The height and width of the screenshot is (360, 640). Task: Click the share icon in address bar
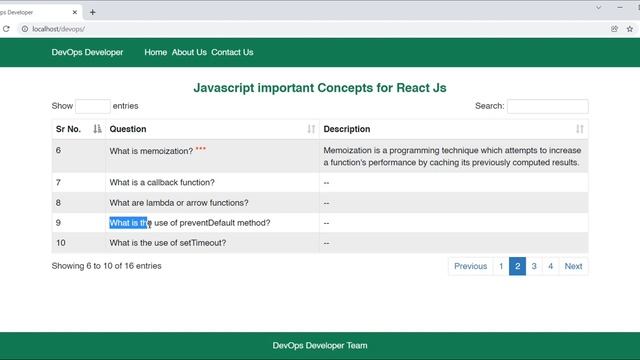pos(614,29)
